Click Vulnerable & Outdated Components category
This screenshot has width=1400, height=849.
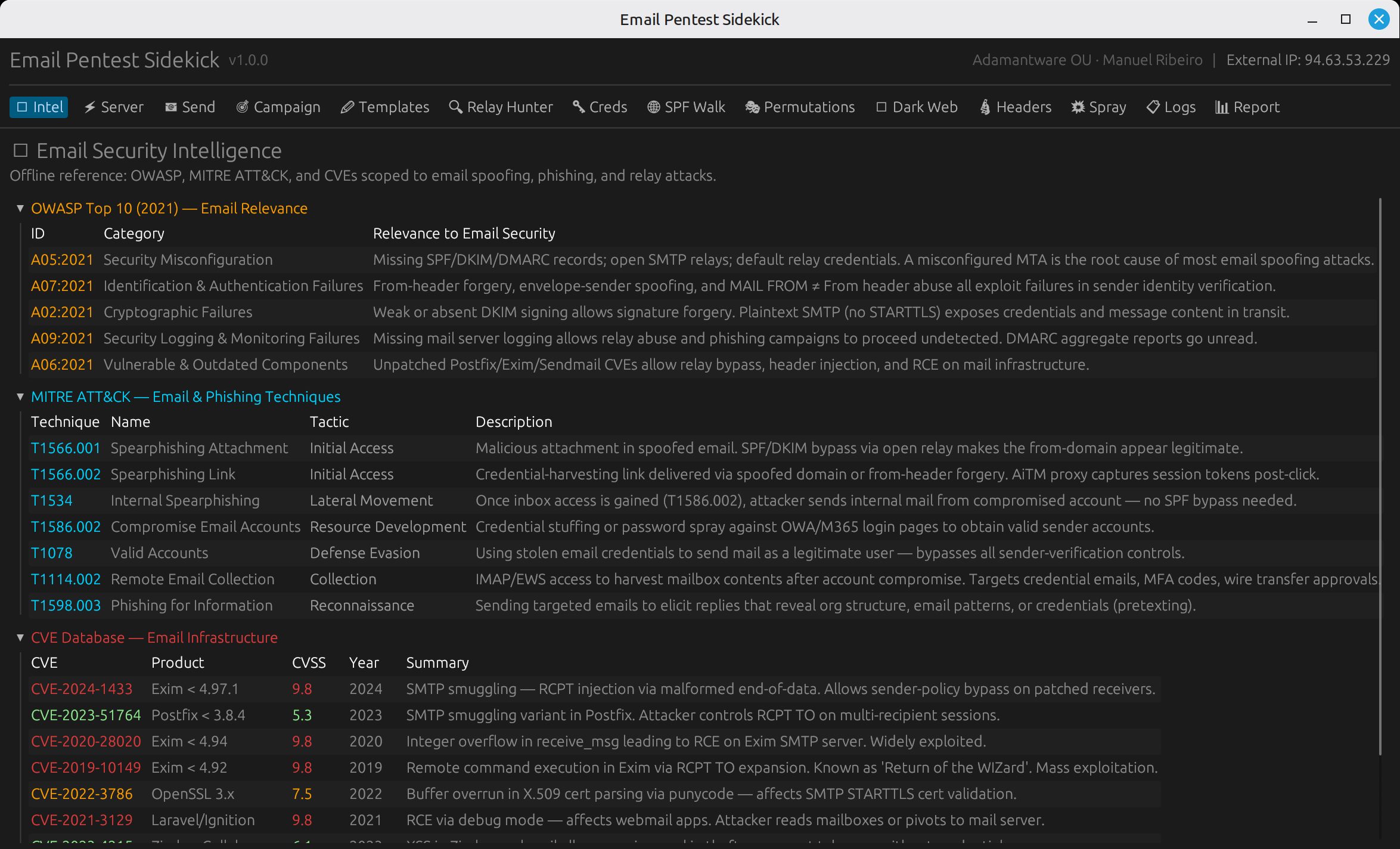(225, 364)
